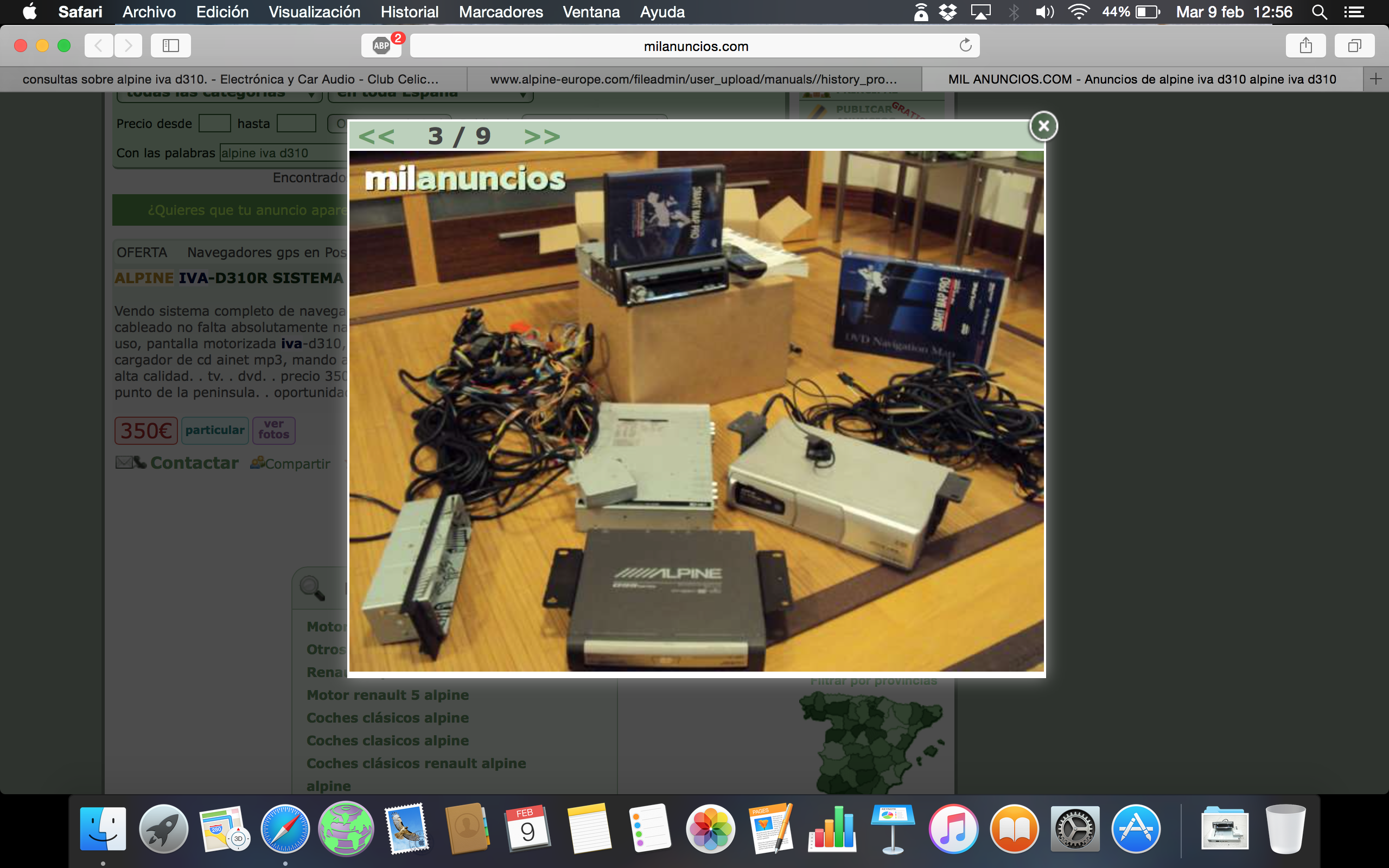
Task: Go to previous photo with << arrow
Action: pos(377,136)
